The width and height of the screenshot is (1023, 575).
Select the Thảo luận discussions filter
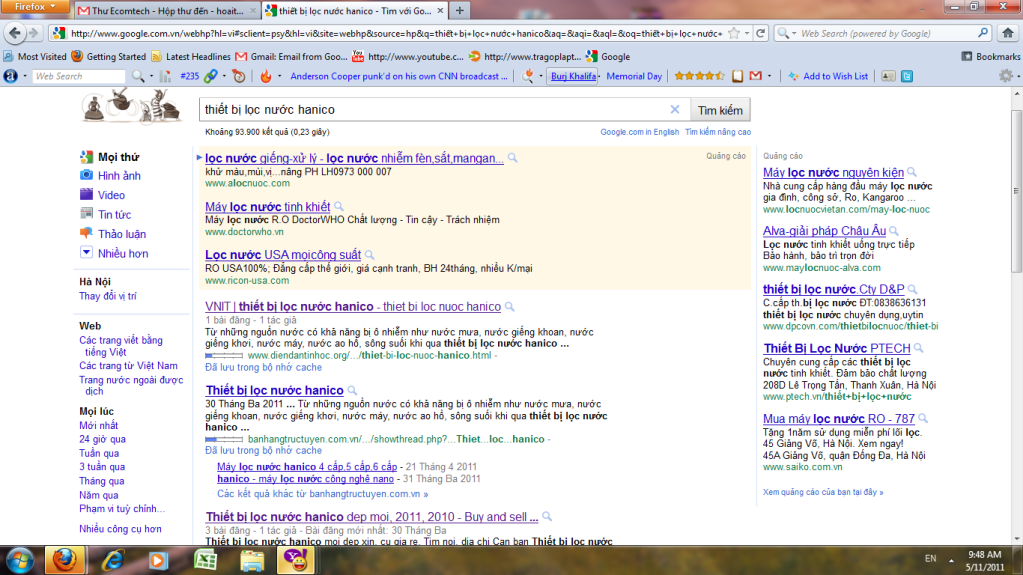coord(121,234)
